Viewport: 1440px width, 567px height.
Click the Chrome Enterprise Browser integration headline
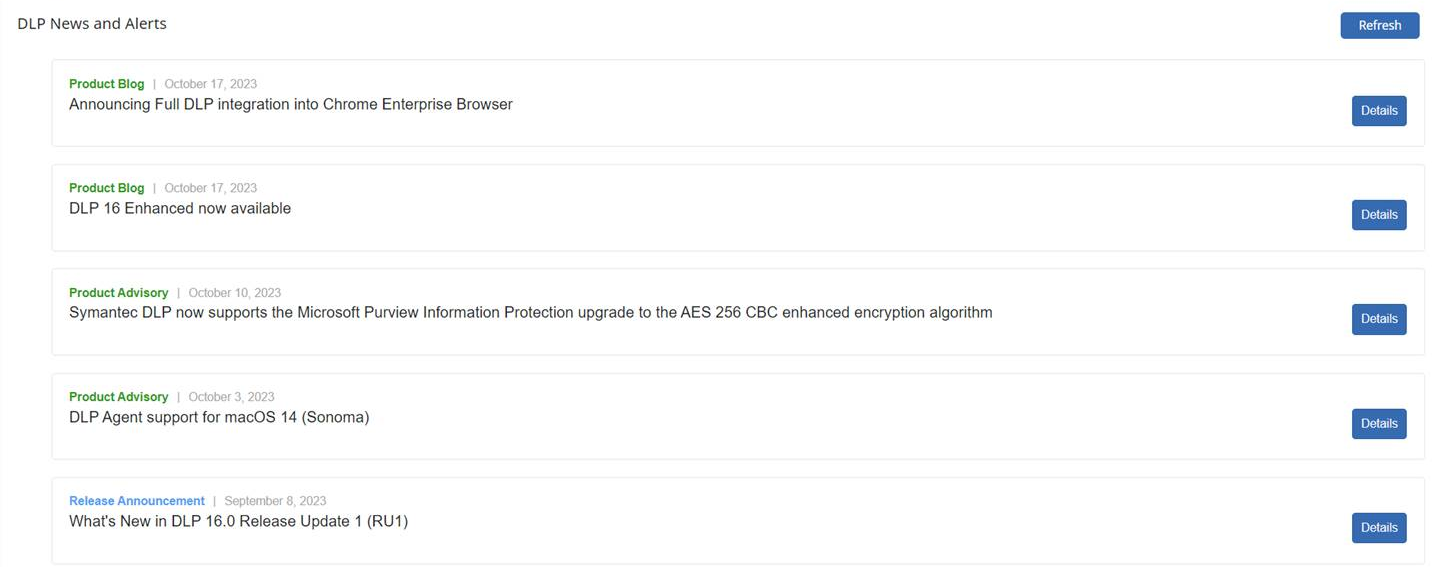pos(291,104)
